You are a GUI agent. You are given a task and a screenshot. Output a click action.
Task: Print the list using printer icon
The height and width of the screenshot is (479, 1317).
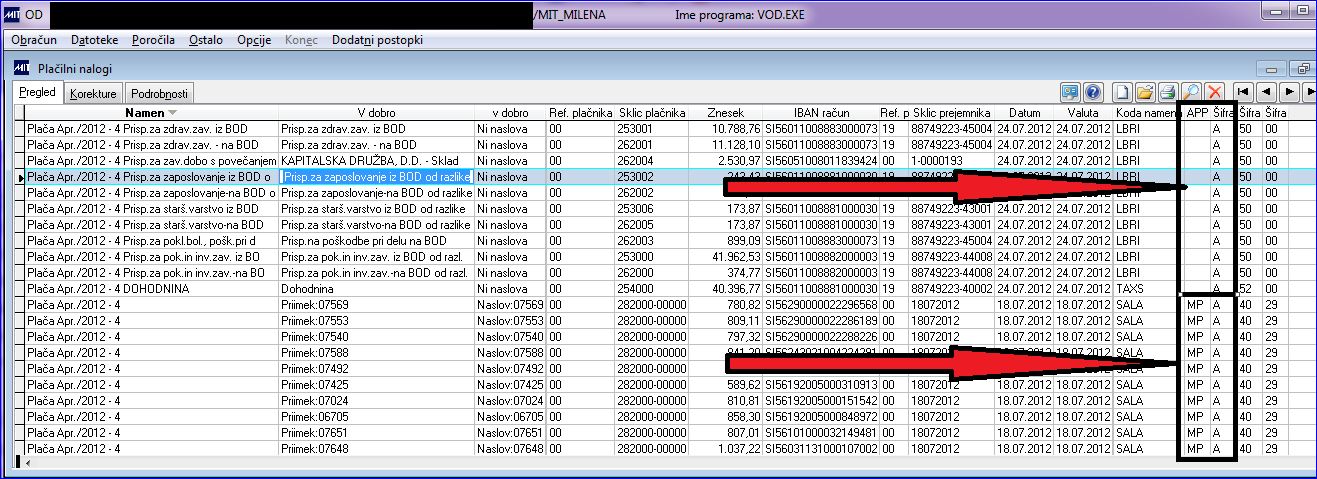pos(1168,92)
